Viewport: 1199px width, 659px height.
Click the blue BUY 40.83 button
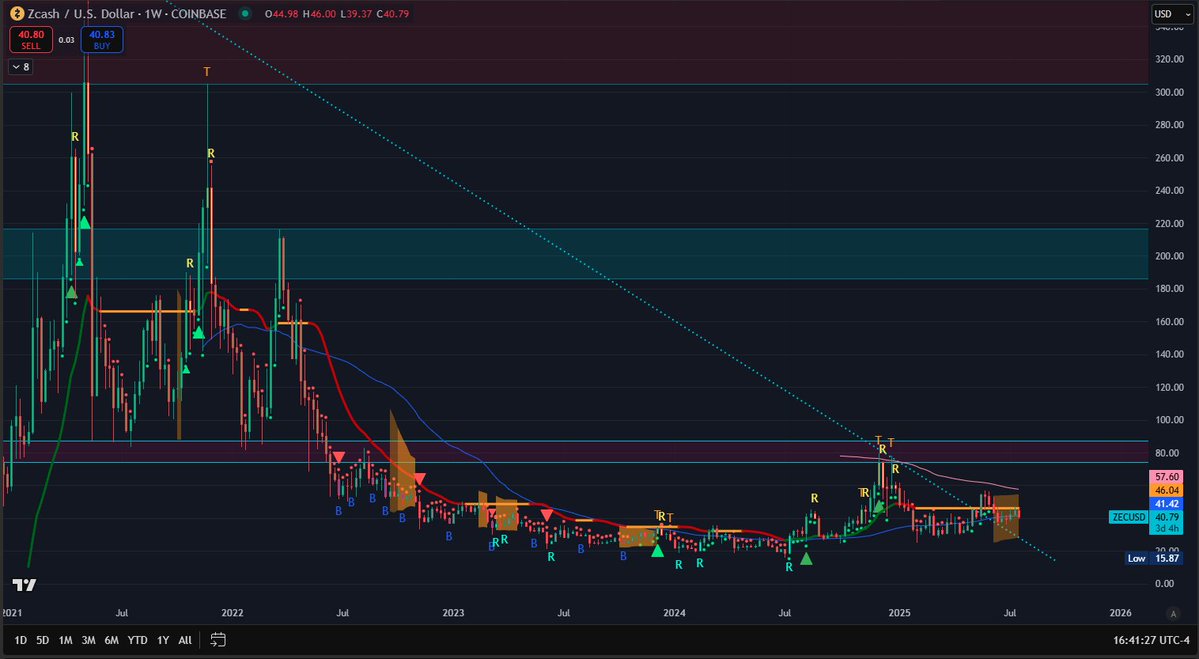[x=102, y=40]
